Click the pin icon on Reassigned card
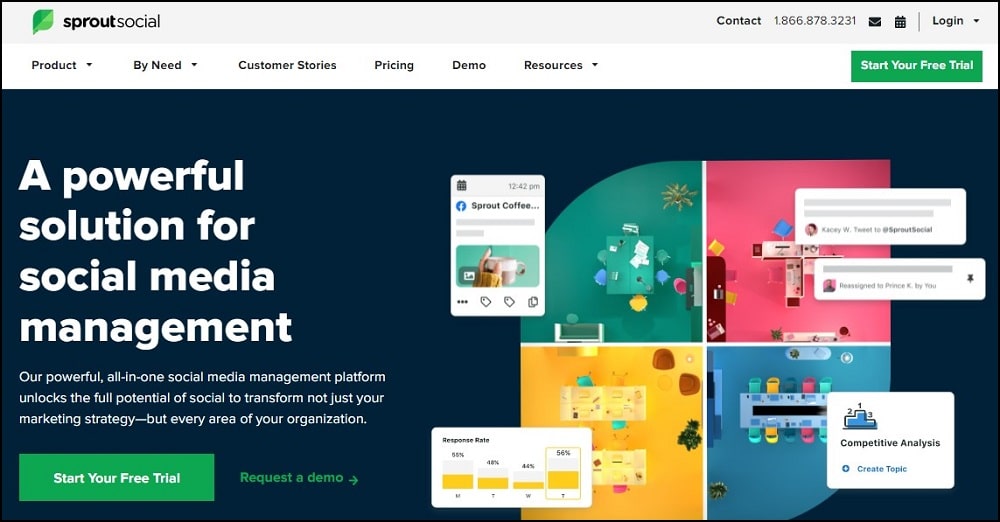 (x=970, y=279)
